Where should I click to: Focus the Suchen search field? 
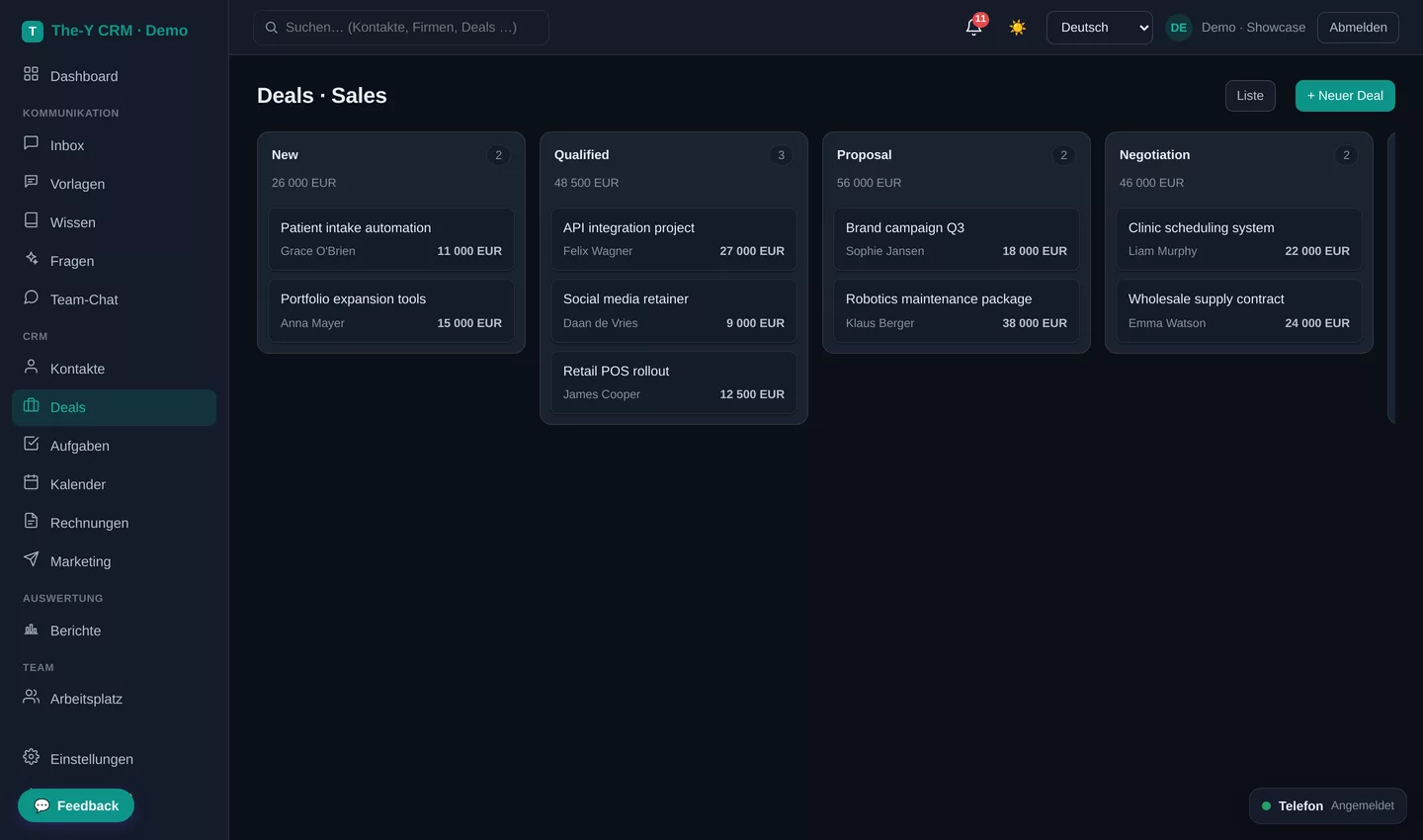(x=401, y=28)
